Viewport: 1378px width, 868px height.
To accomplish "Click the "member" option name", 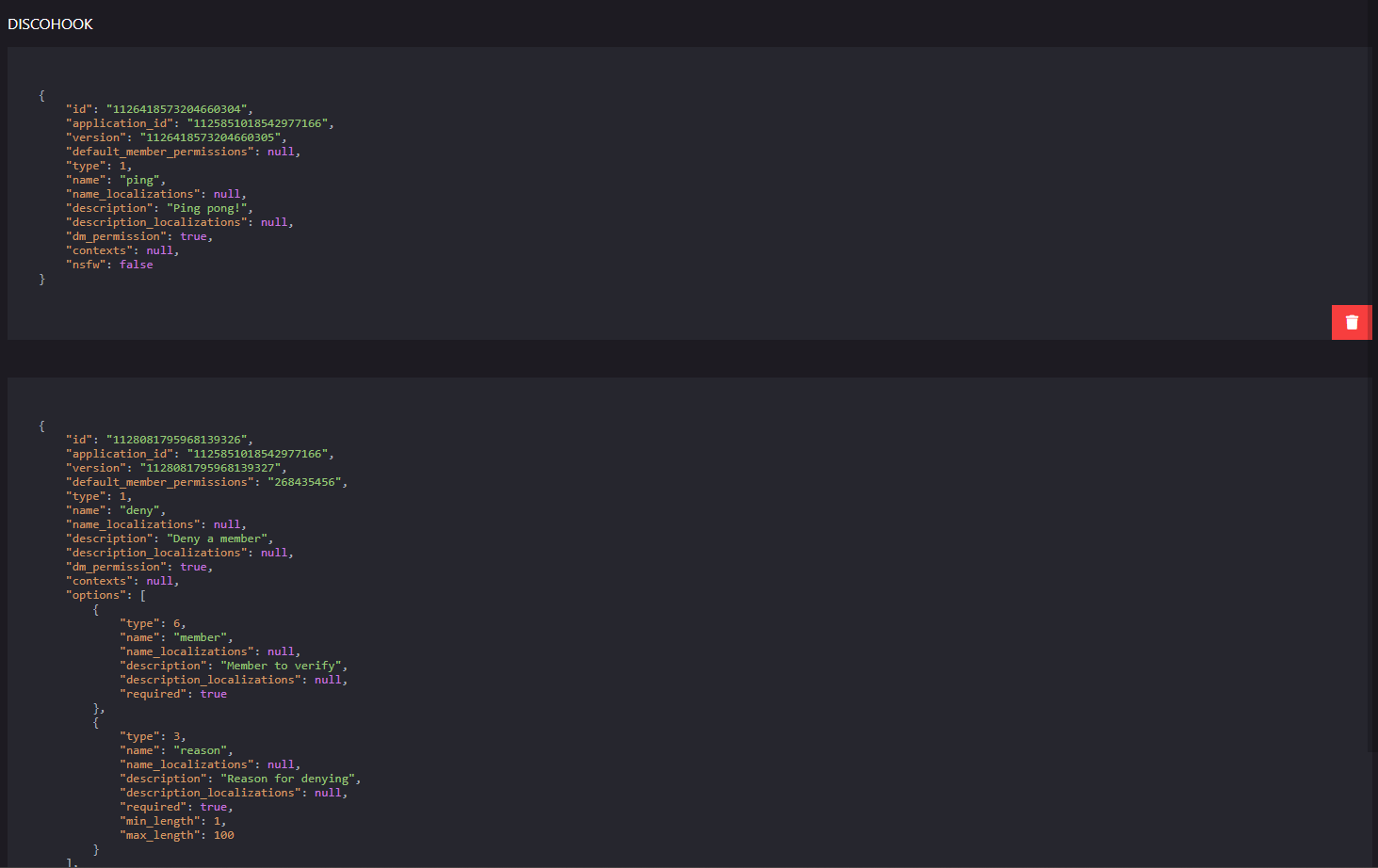I will point(199,636).
